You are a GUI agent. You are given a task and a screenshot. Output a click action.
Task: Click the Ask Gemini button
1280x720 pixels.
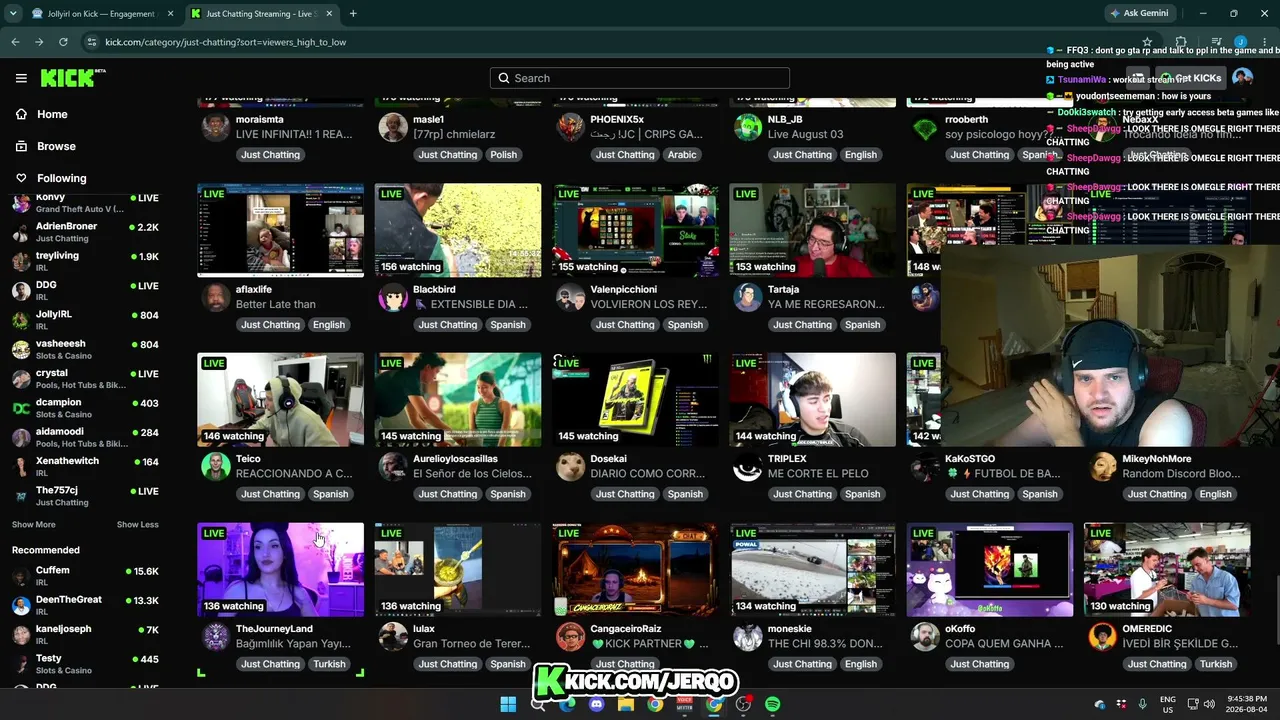click(1140, 14)
